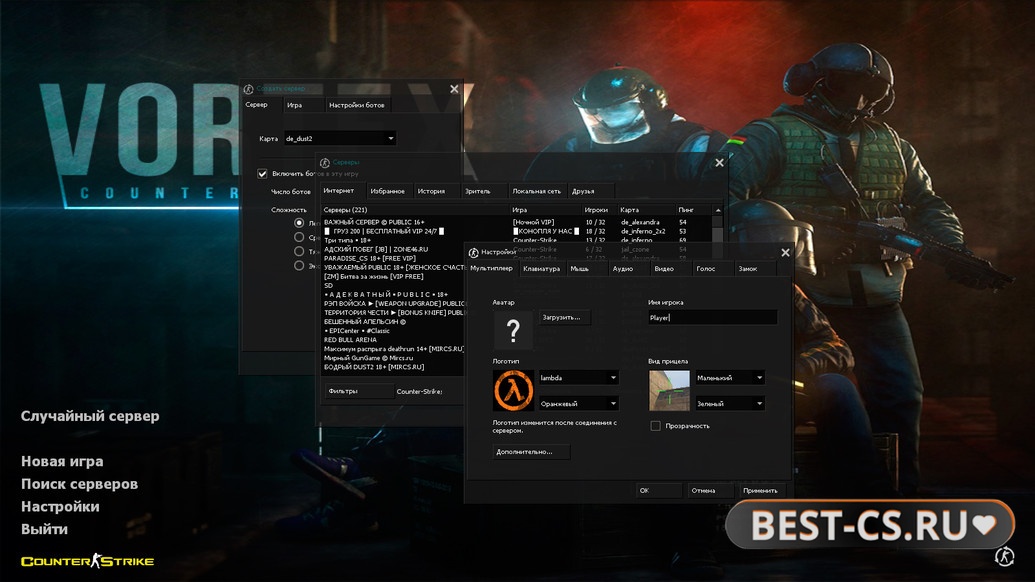Sort by the Серверы (221) column header
The width and height of the screenshot is (1035, 582).
pyautogui.click(x=415, y=210)
